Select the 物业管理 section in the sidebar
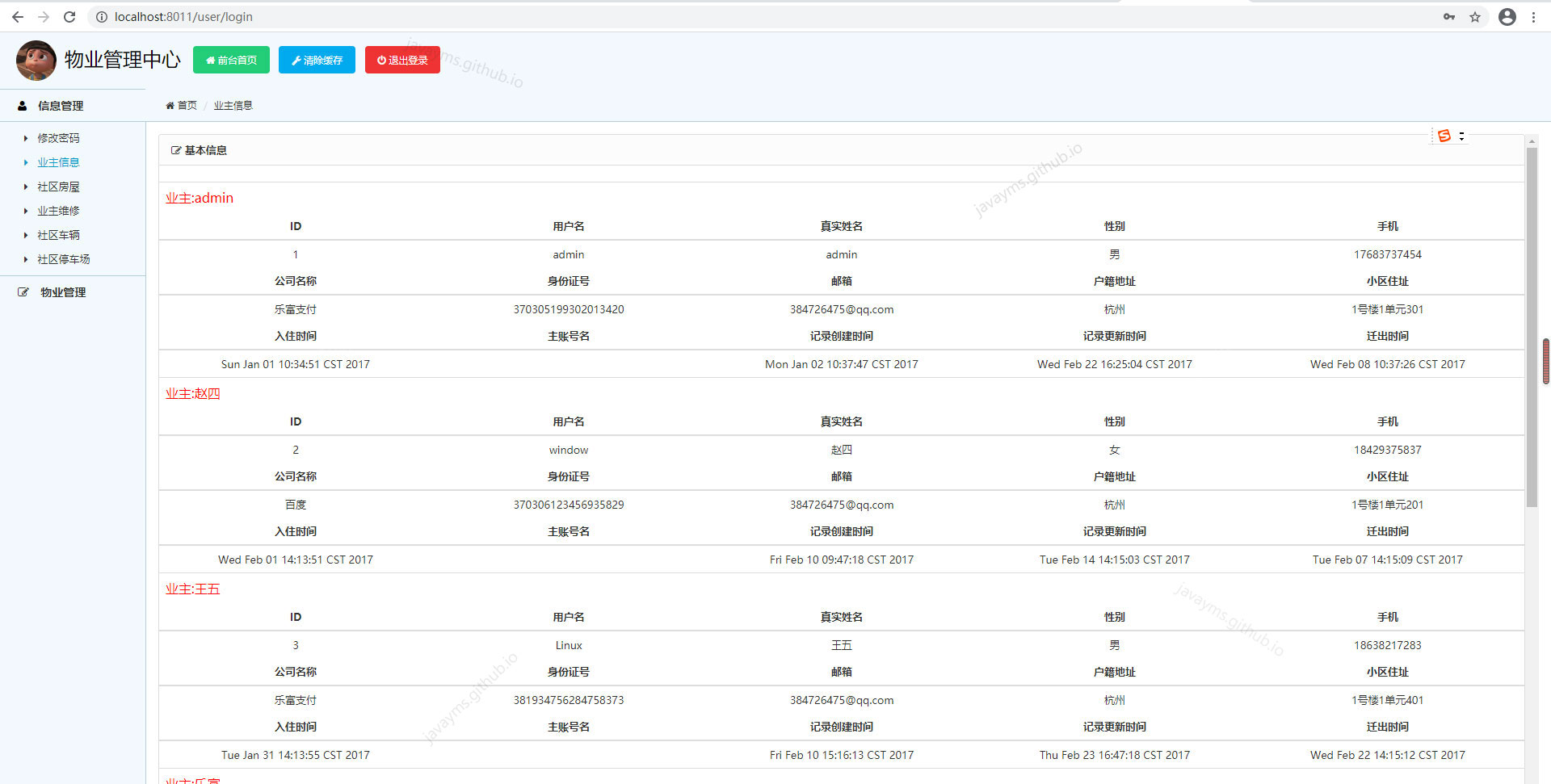The height and width of the screenshot is (784, 1551). (62, 291)
